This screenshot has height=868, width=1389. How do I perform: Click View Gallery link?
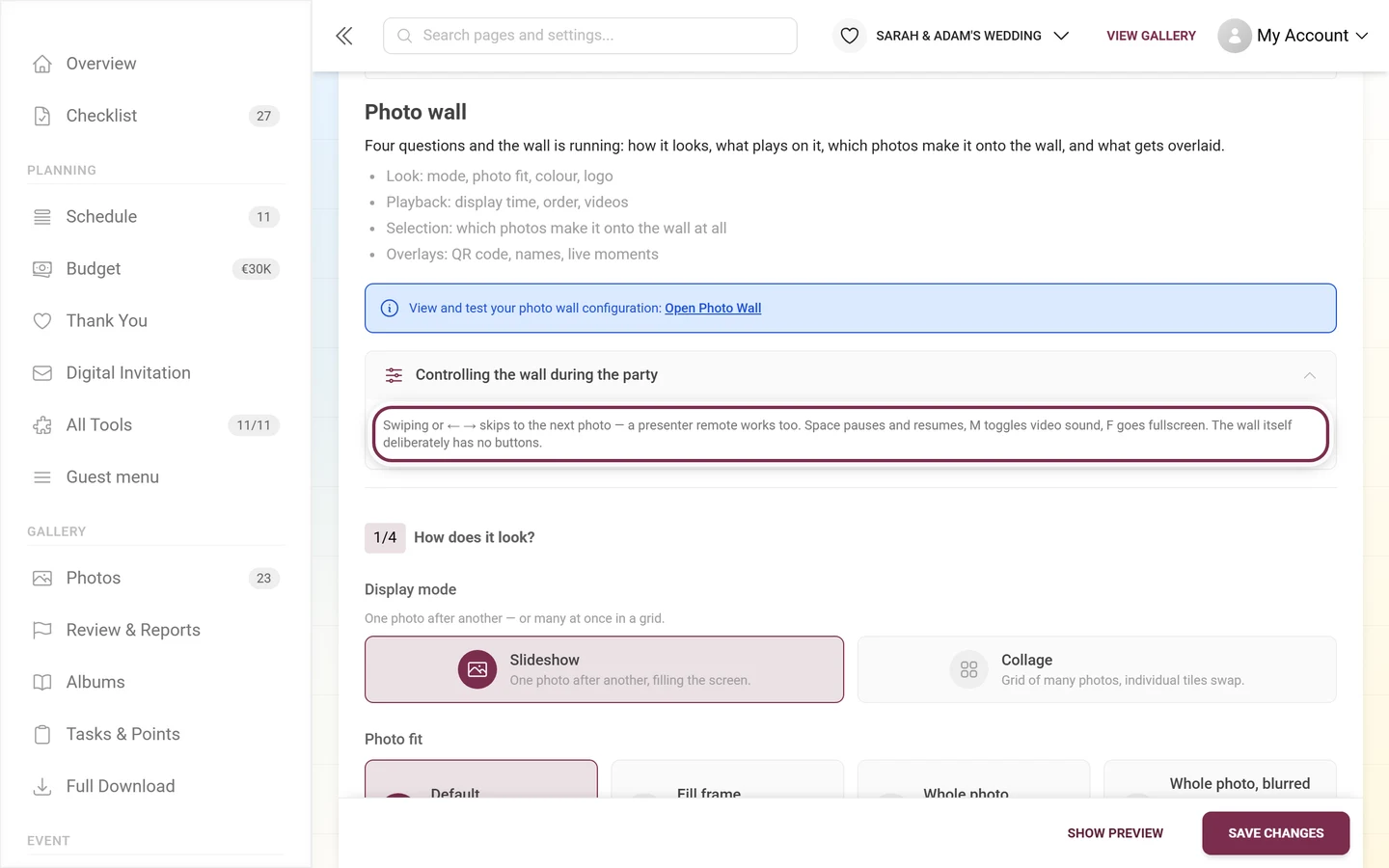pos(1151,36)
